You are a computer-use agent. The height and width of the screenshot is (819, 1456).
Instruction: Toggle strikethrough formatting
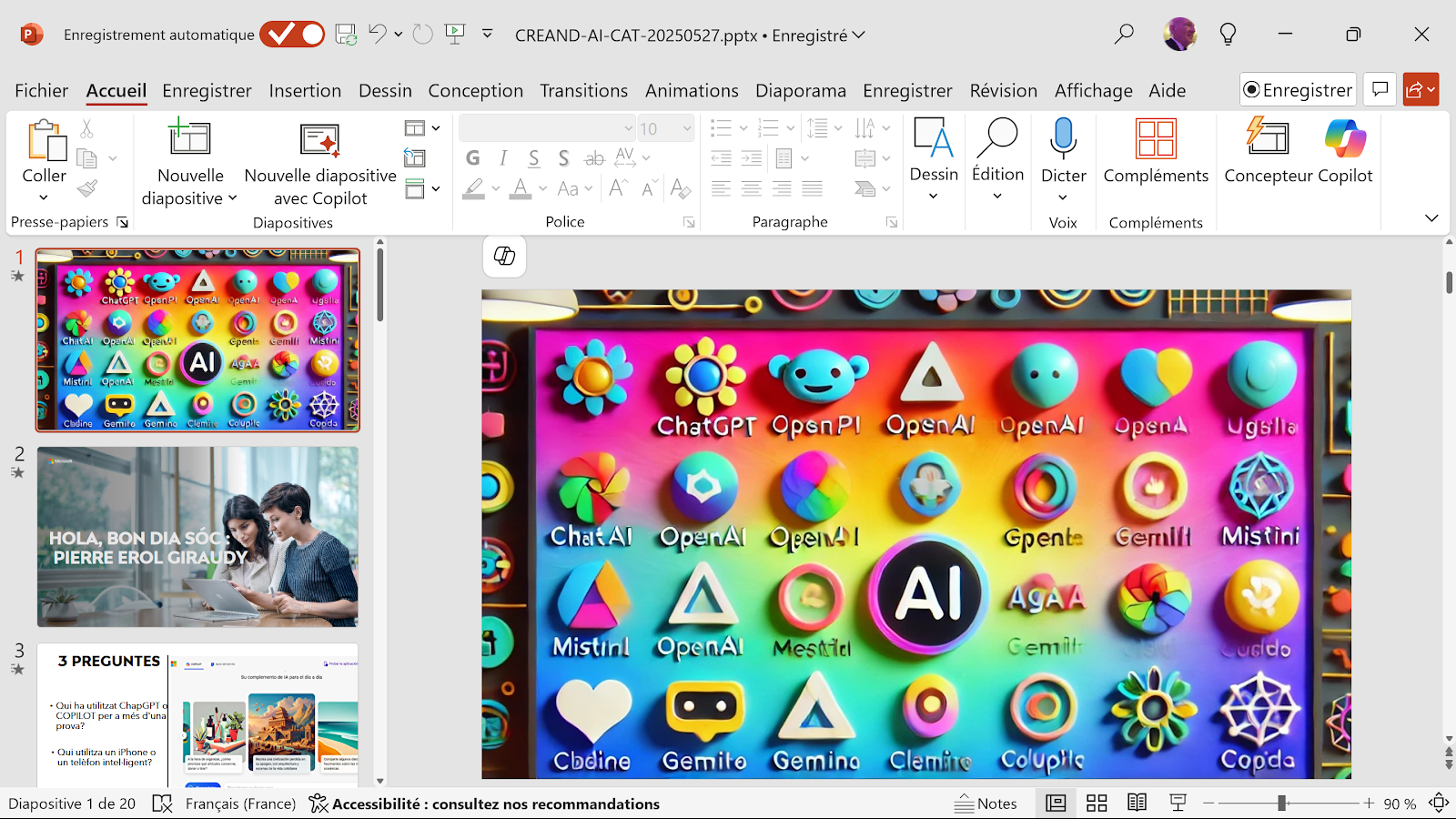pos(594,158)
